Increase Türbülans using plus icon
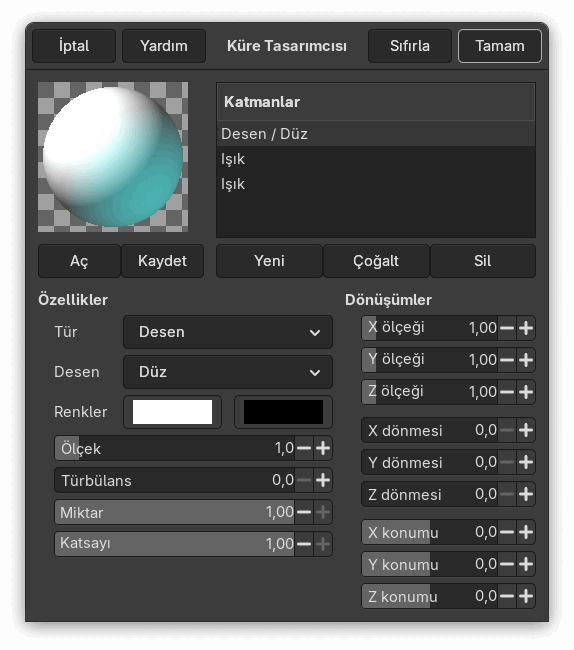The image size is (574, 650). (x=323, y=480)
